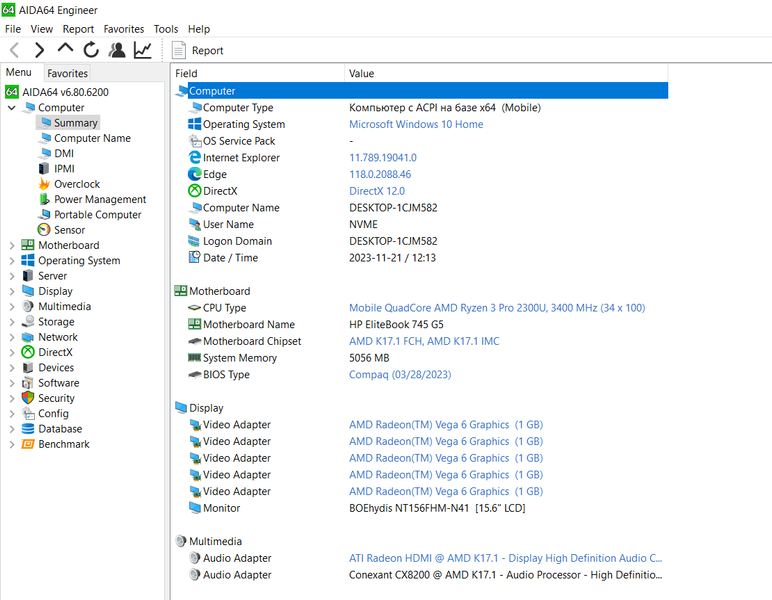Open the Ryzen 3 Pro 2300U CPU link
The height and width of the screenshot is (600, 772).
pos(497,308)
